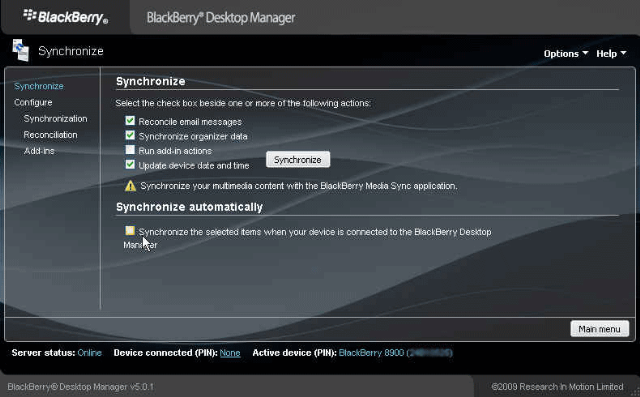This screenshot has width=640, height=397.
Task: Click the Desktop Manager v5.0.1 version text
Action: point(80,386)
